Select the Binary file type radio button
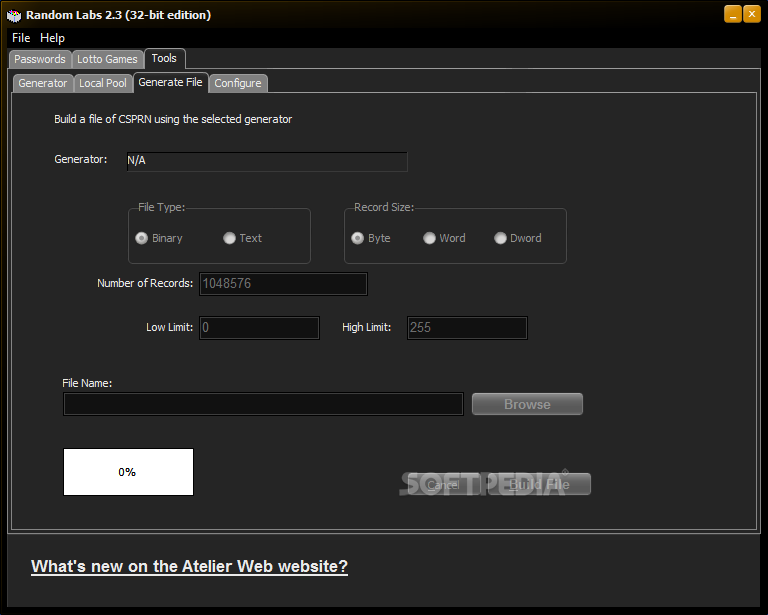768x615 pixels. (x=159, y=238)
